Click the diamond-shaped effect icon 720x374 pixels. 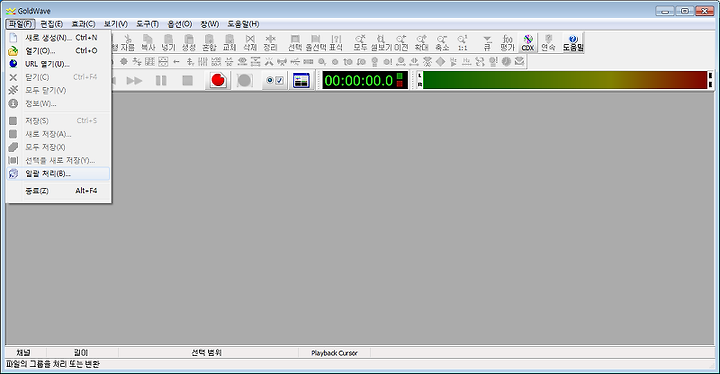440,62
